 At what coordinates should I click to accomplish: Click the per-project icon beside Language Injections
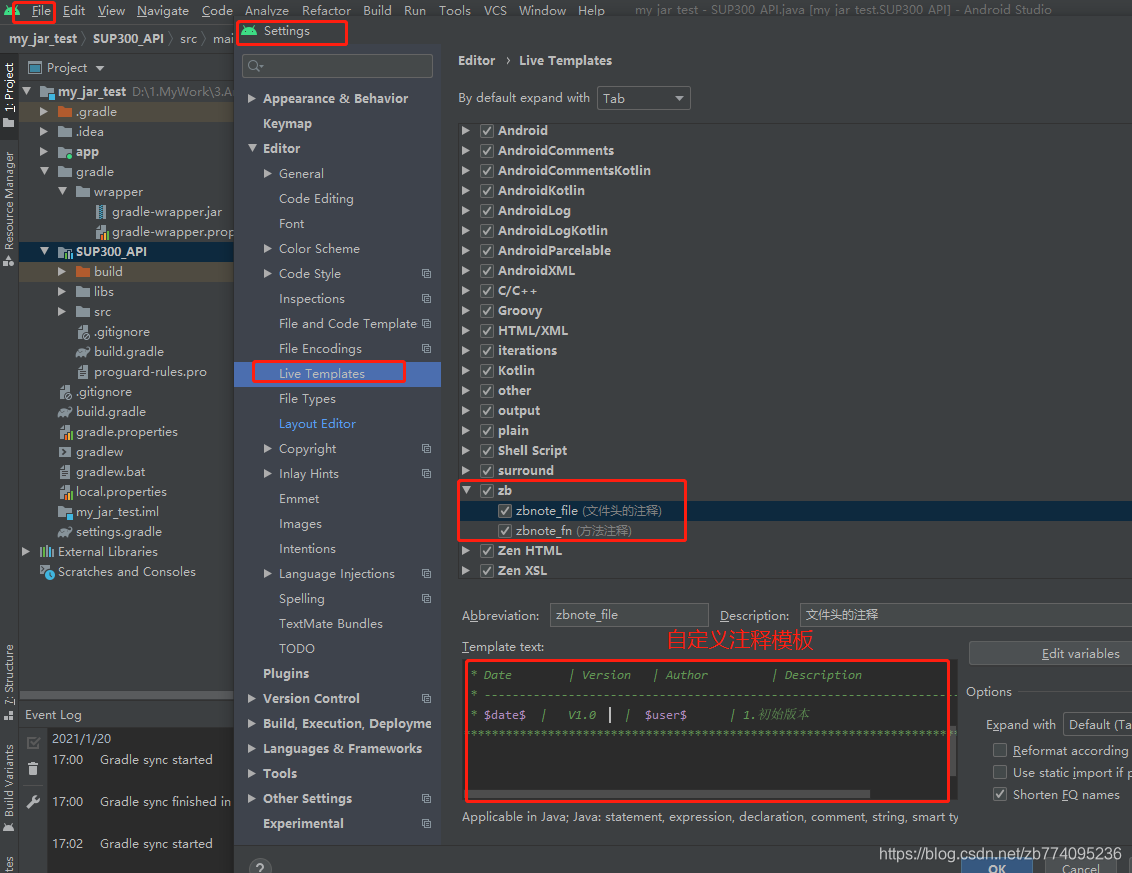point(427,573)
